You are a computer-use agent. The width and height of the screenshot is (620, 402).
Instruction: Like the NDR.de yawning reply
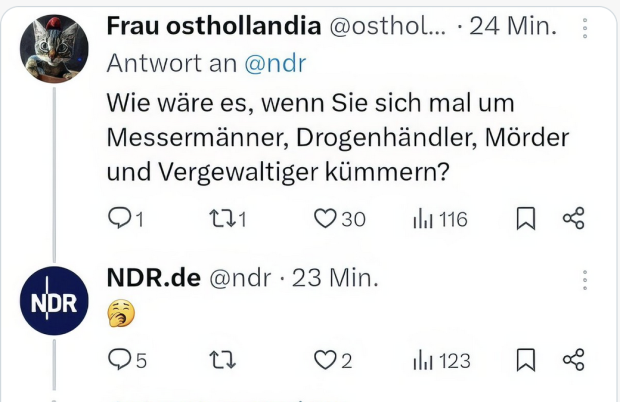(327, 360)
